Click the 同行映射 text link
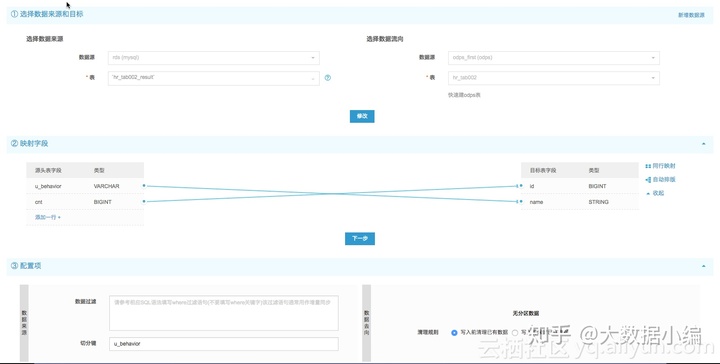720x364 pixels. pos(664,166)
